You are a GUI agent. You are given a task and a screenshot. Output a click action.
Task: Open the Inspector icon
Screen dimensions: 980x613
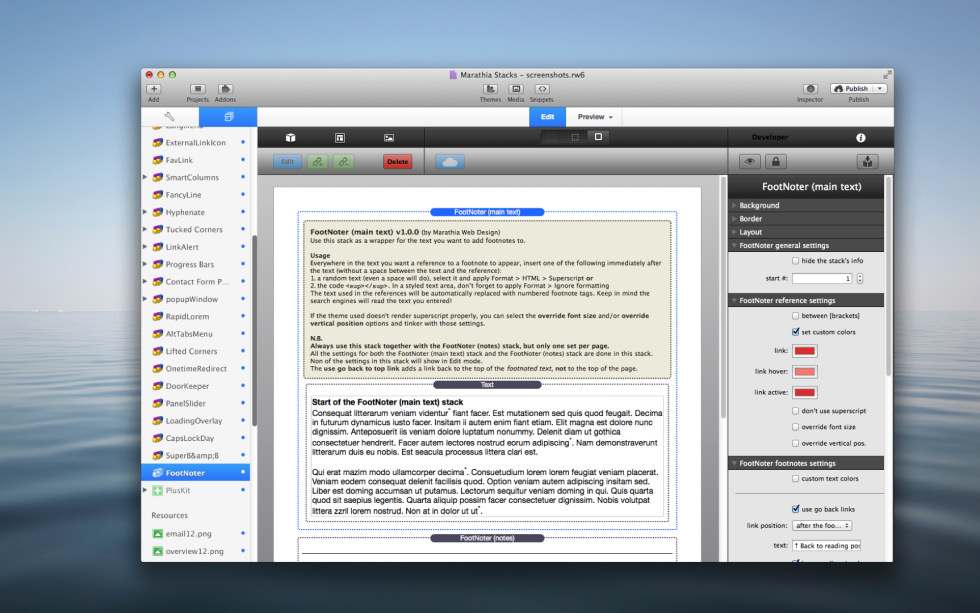pyautogui.click(x=810, y=89)
